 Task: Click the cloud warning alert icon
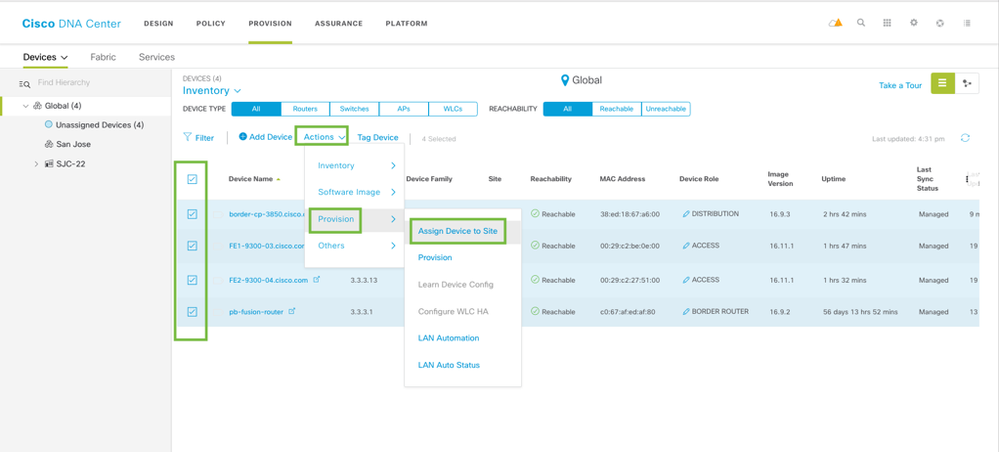835,23
